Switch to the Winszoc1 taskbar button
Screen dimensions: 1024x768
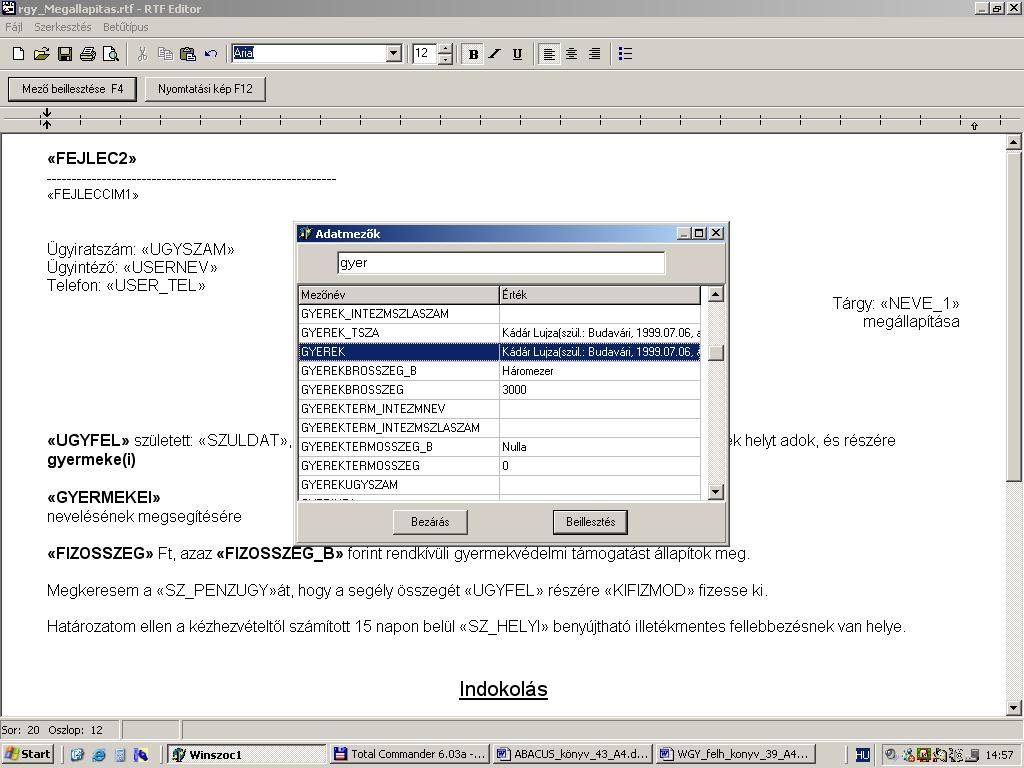(x=246, y=754)
